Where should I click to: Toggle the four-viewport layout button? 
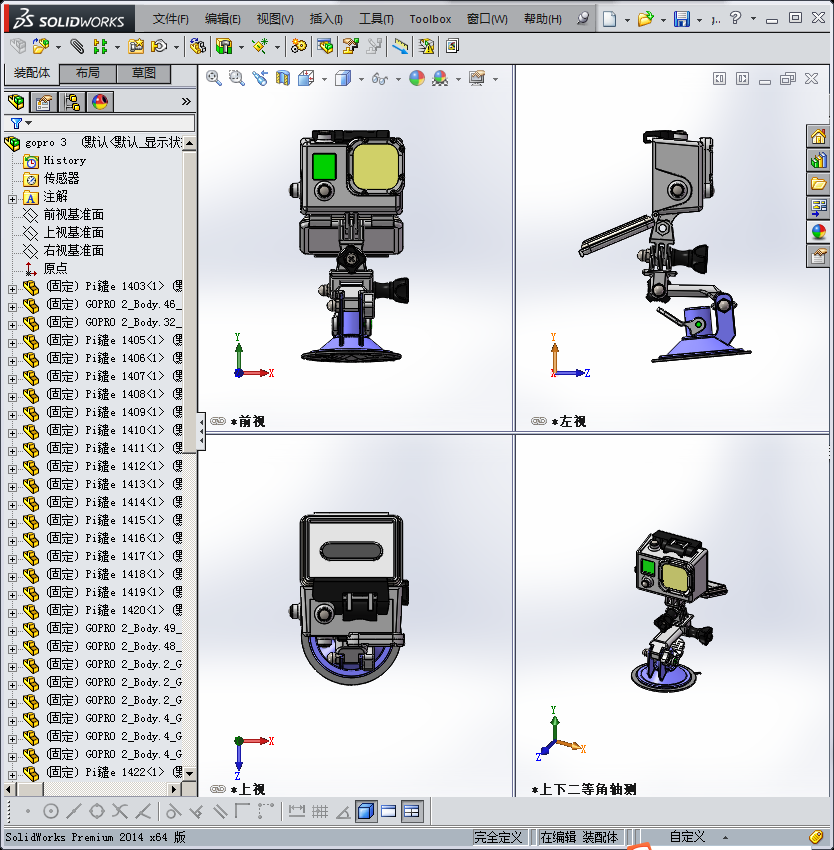click(x=411, y=811)
